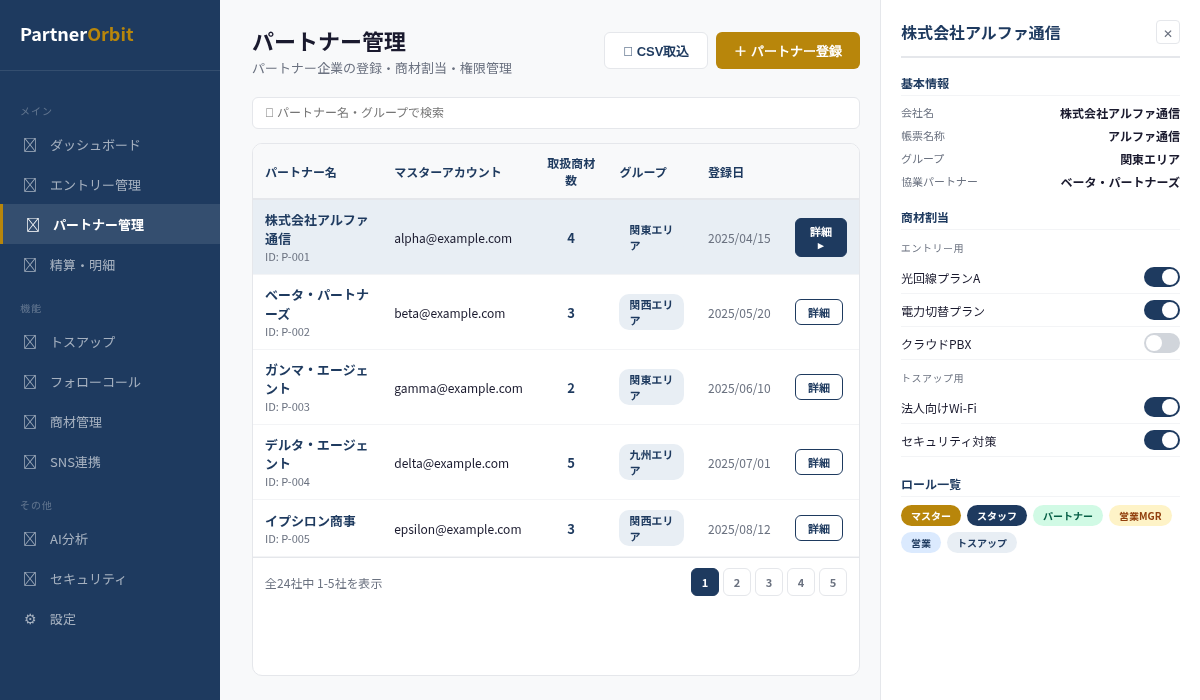Open 設定 via the gear icon
Viewport: 1200px width, 700px height.
coord(30,619)
